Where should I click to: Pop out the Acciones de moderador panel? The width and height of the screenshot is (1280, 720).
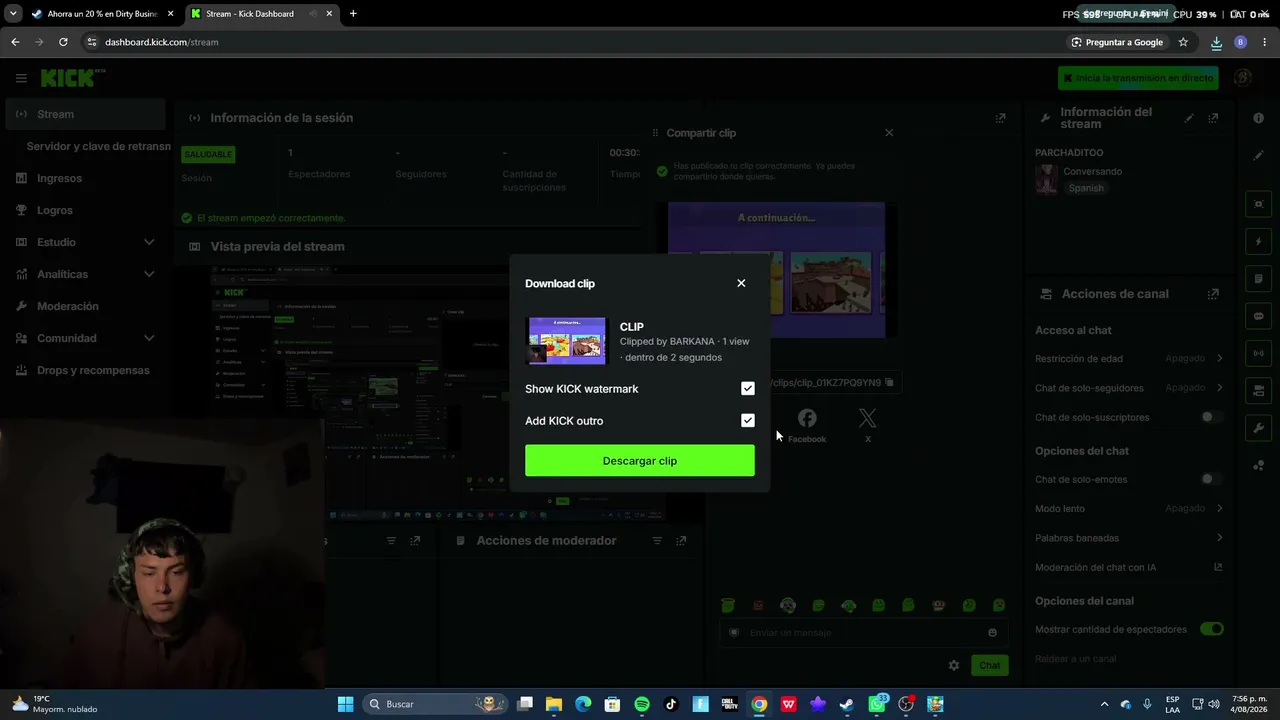coord(681,541)
